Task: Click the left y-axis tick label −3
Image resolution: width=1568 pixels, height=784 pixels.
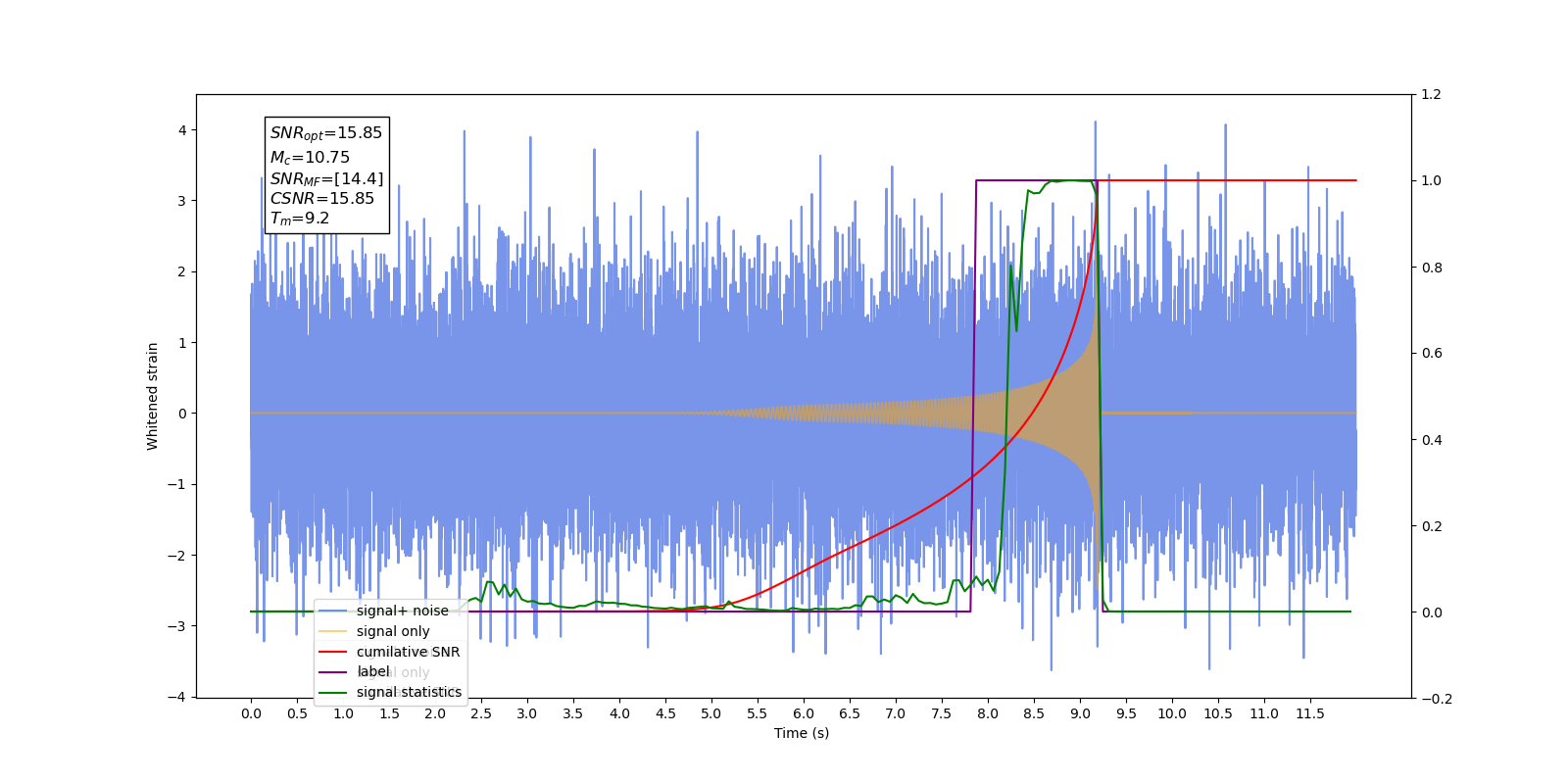Action: click(x=177, y=626)
